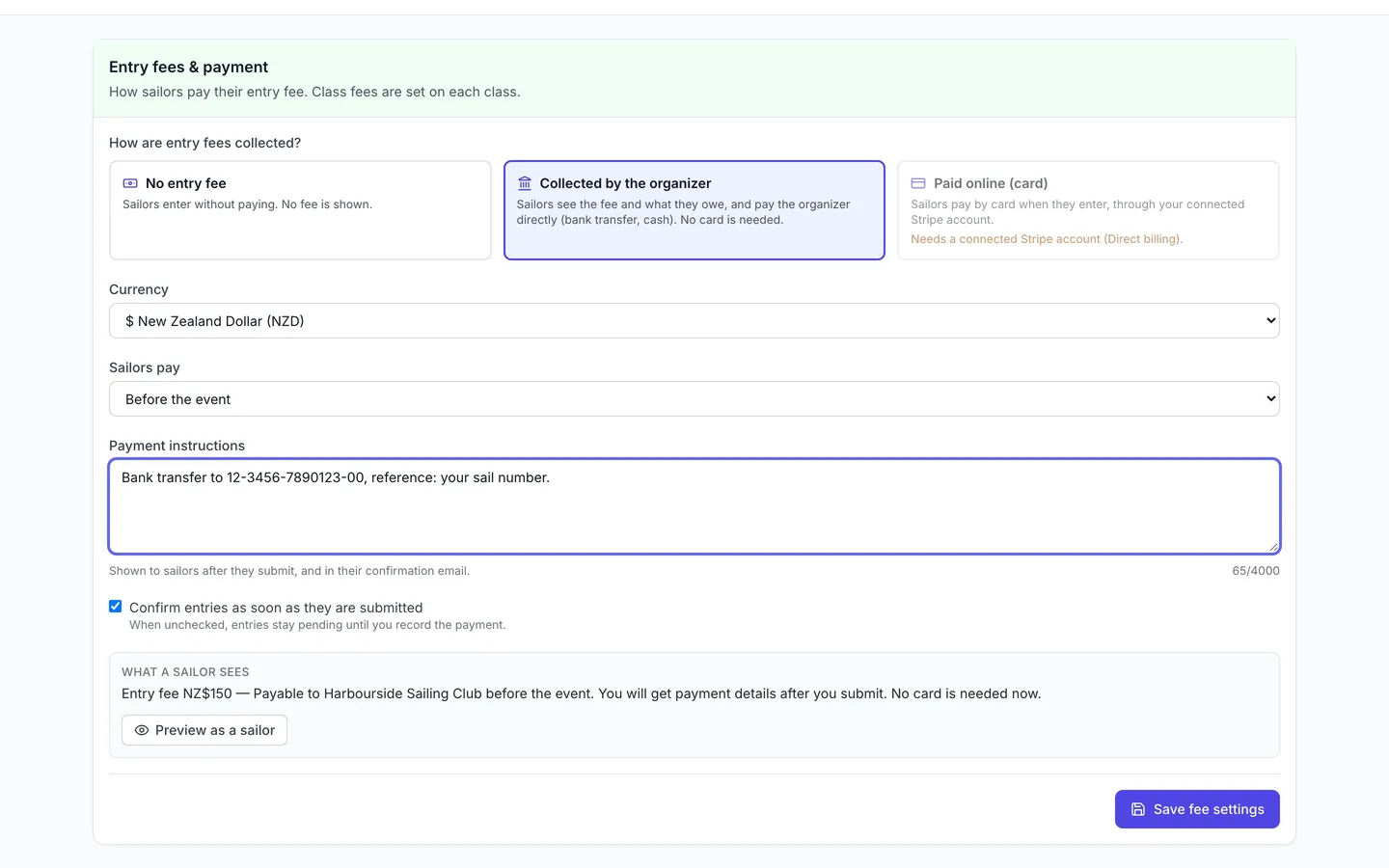Click the Sailors pay field label
Viewport: 1389px width, 868px height.
145,367
